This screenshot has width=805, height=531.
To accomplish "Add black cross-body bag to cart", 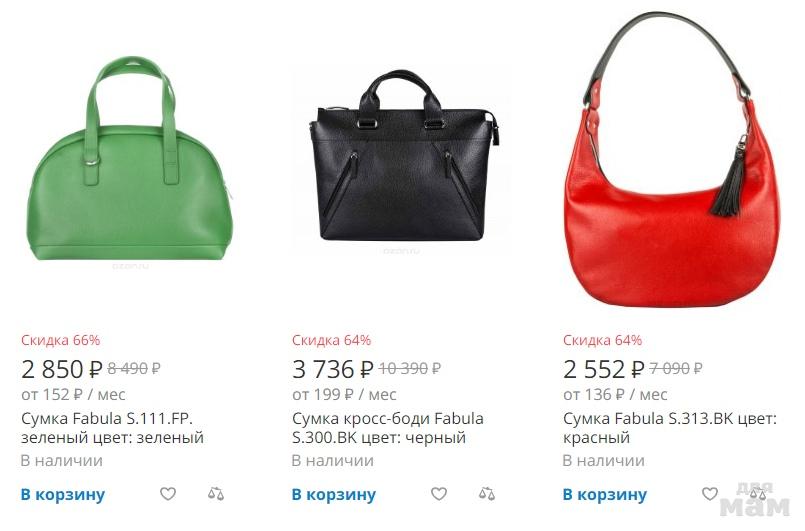I will tap(334, 495).
